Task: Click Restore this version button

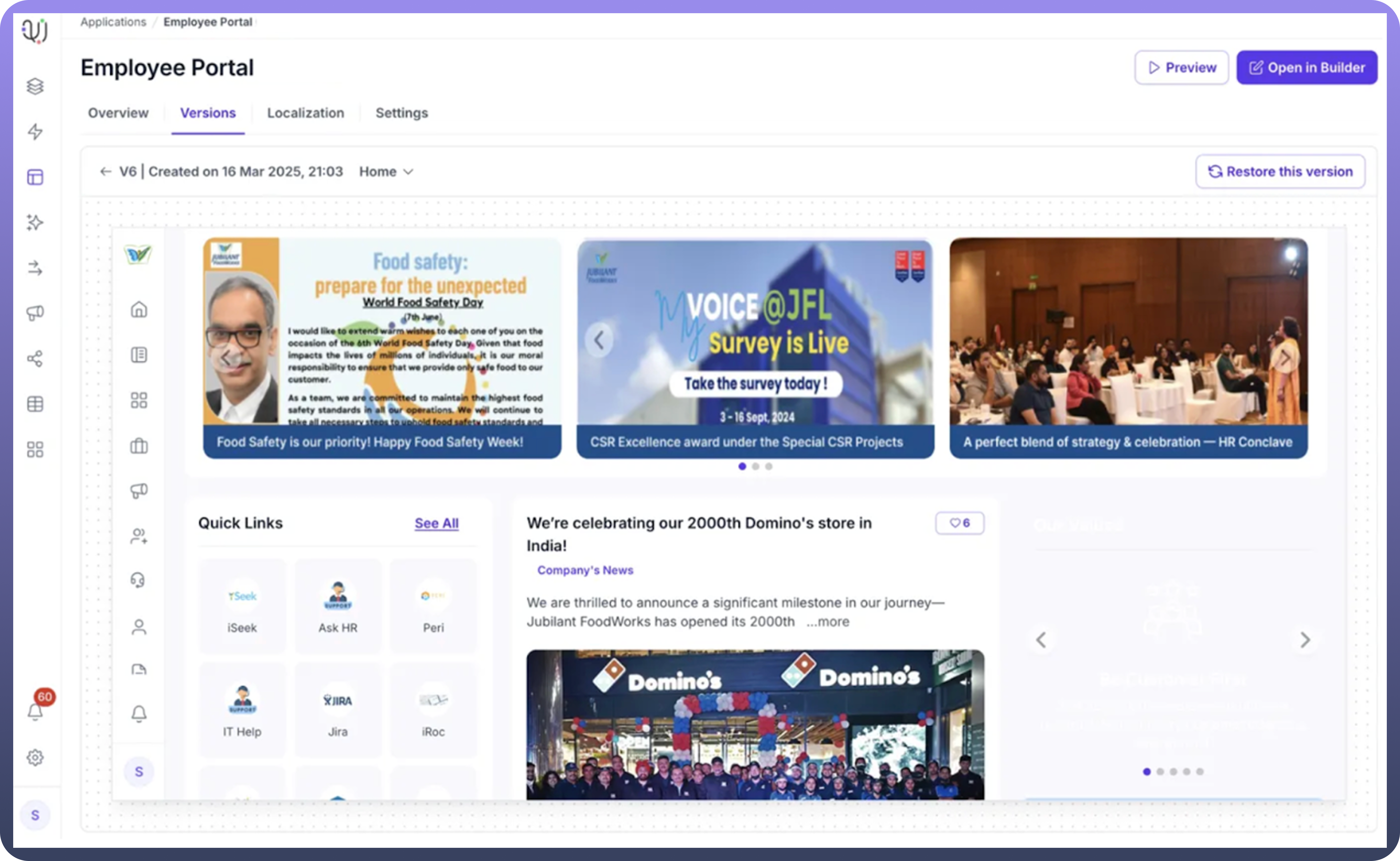Action: click(1280, 171)
